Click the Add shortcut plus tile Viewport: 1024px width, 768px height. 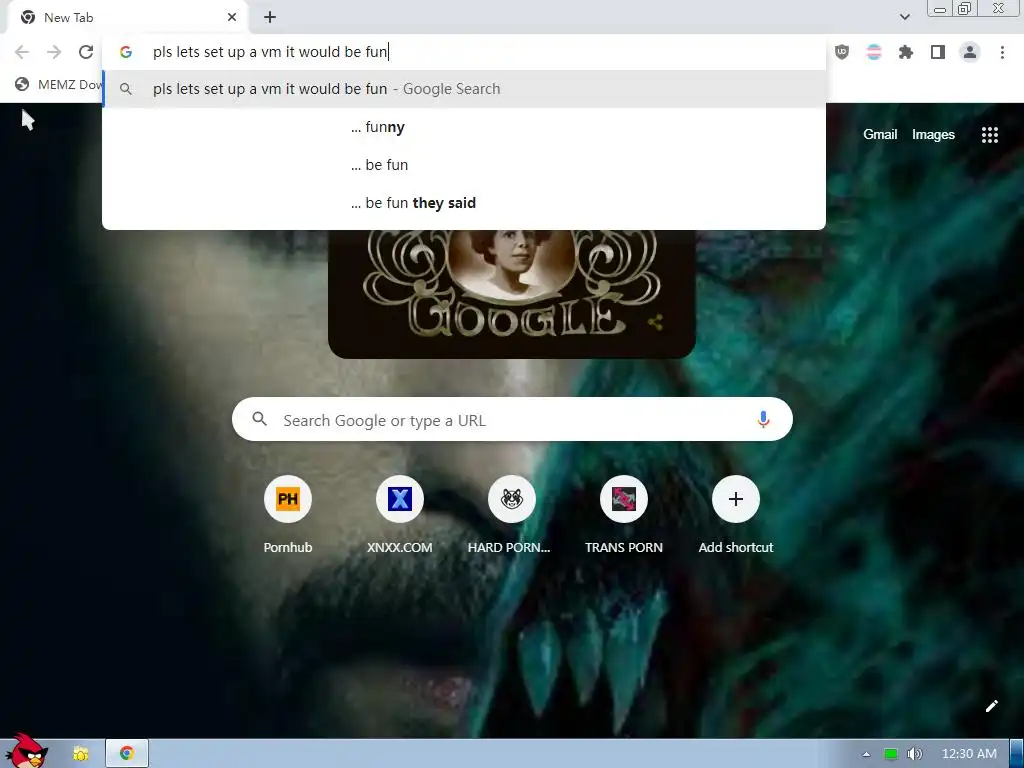click(x=735, y=500)
